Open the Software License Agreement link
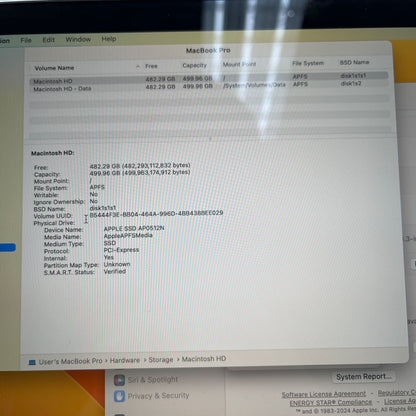 tap(324, 394)
